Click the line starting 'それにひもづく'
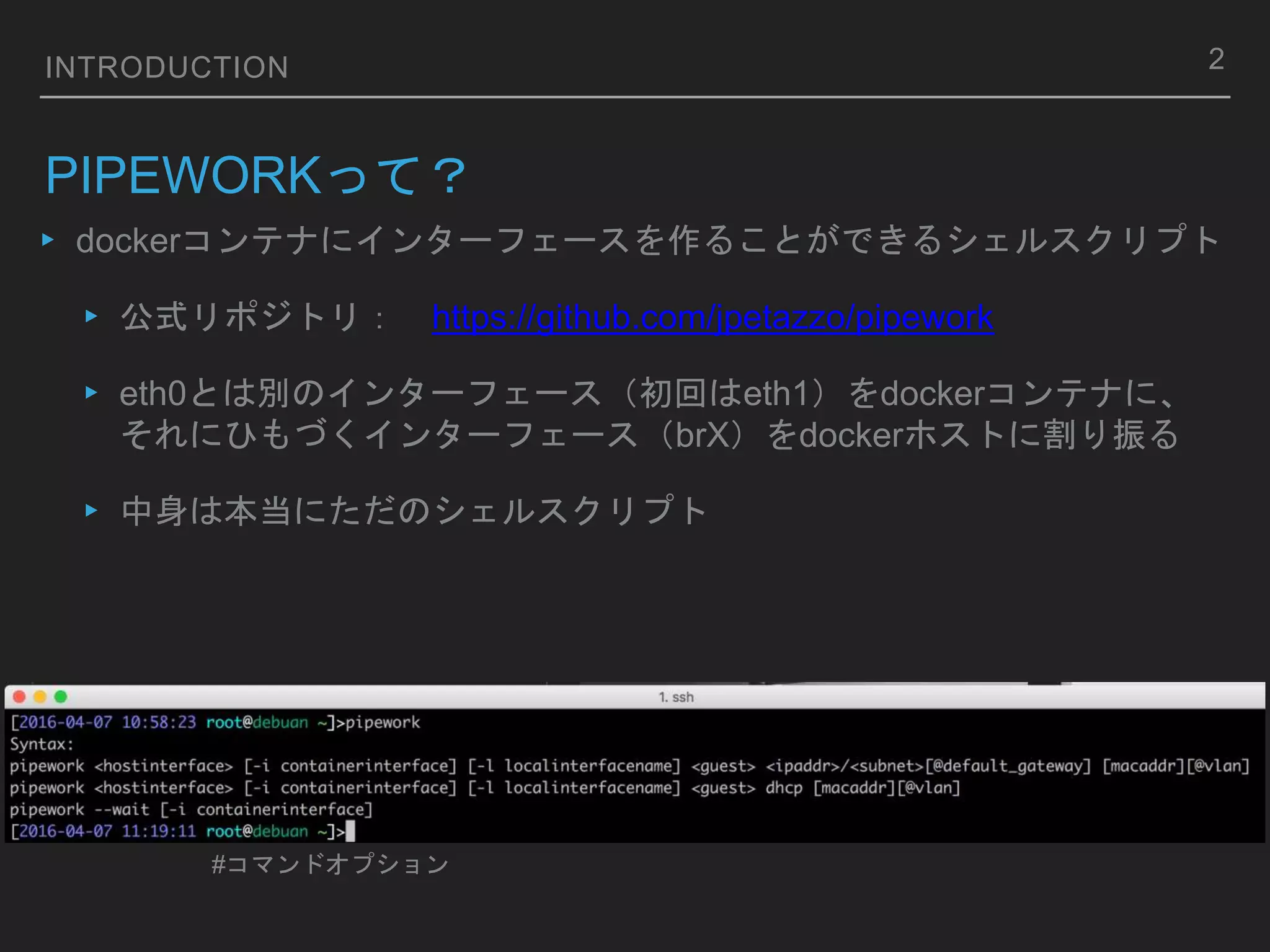The height and width of the screenshot is (952, 1270). (649, 434)
